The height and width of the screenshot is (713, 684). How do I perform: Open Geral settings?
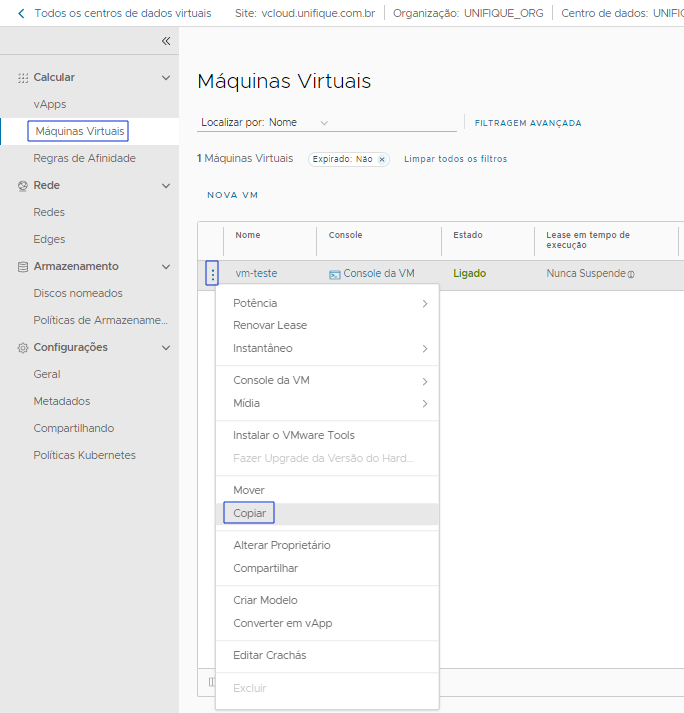(47, 375)
